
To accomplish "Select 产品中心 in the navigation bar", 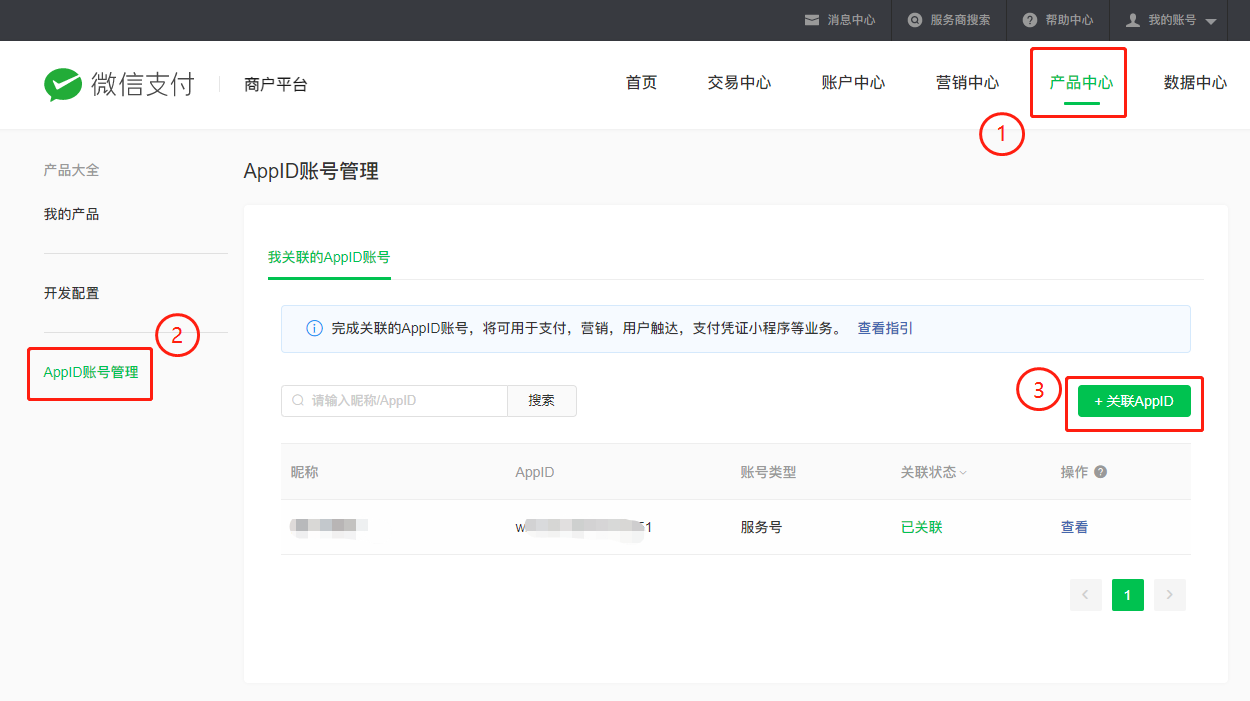I will (x=1078, y=82).
